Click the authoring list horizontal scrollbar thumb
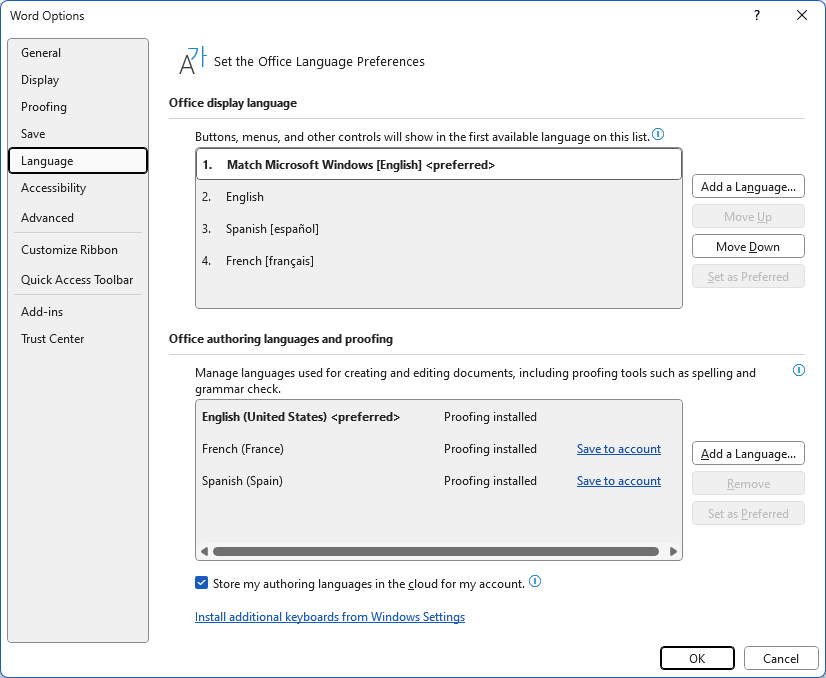 pos(436,552)
